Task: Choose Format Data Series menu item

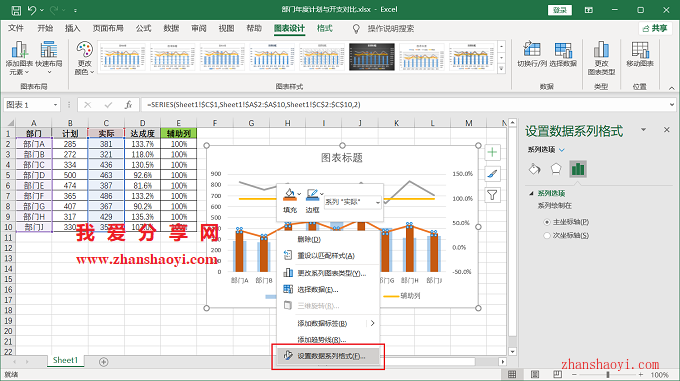Action: (328, 356)
